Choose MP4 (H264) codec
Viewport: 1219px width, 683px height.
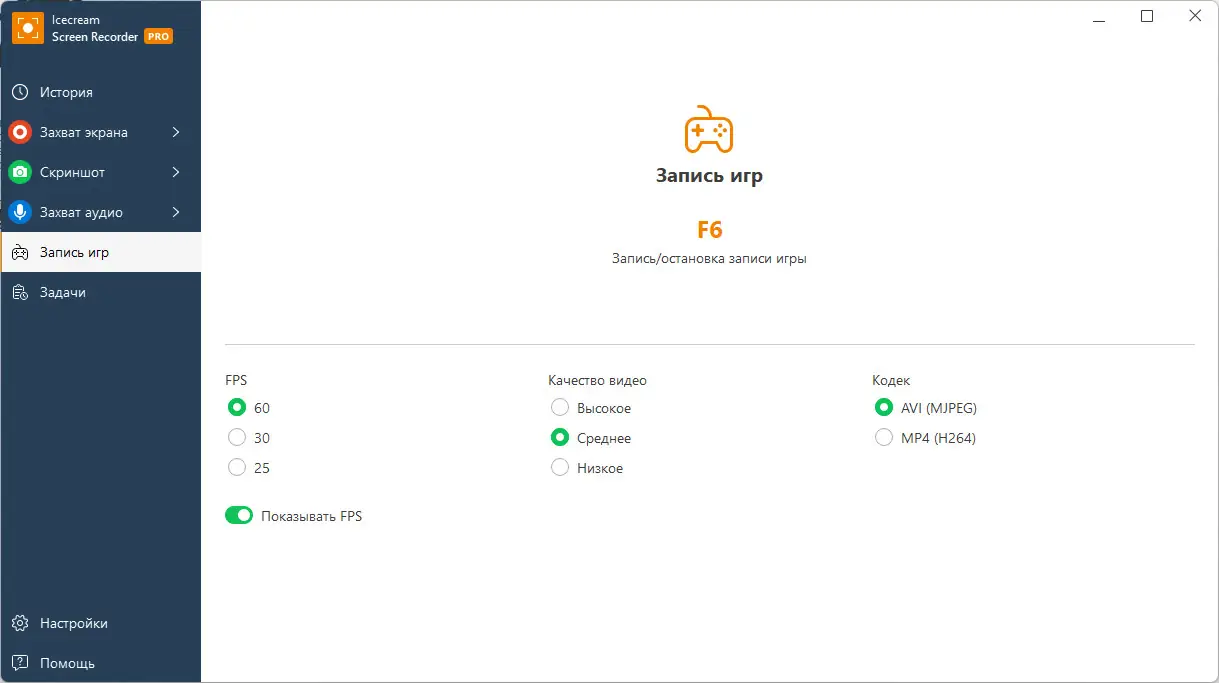[x=884, y=438]
